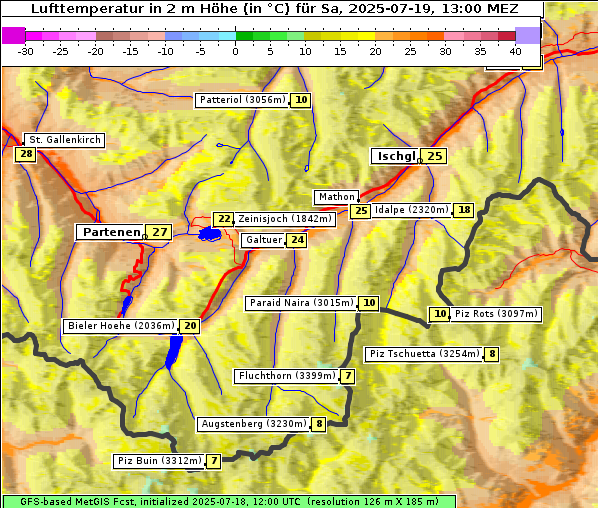598x508 pixels.
Task: Click the Augstenberg (3230m) label
Action: pos(254,424)
